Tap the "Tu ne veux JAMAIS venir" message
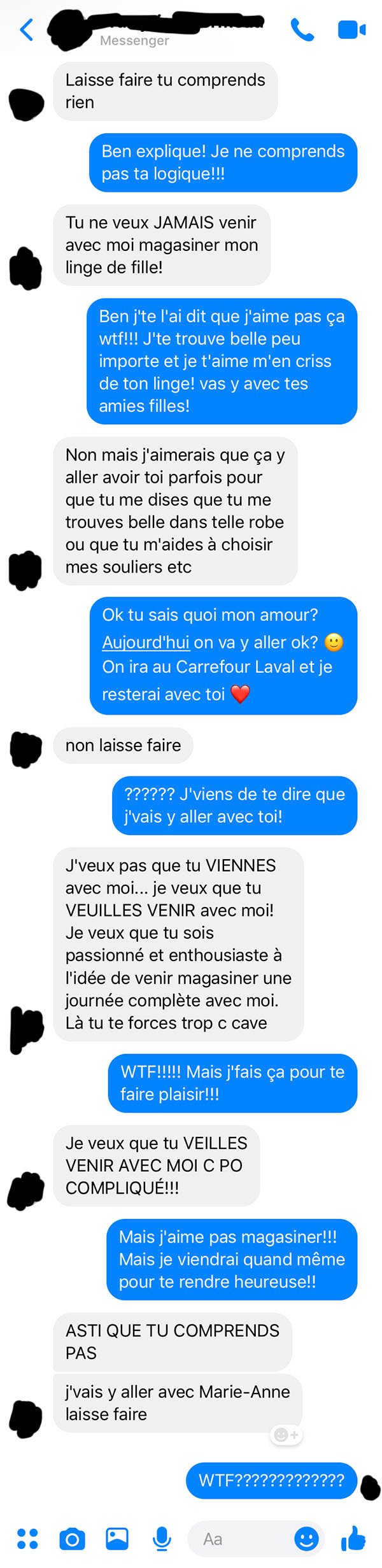Viewport: 382px width, 1568px height. click(x=162, y=245)
